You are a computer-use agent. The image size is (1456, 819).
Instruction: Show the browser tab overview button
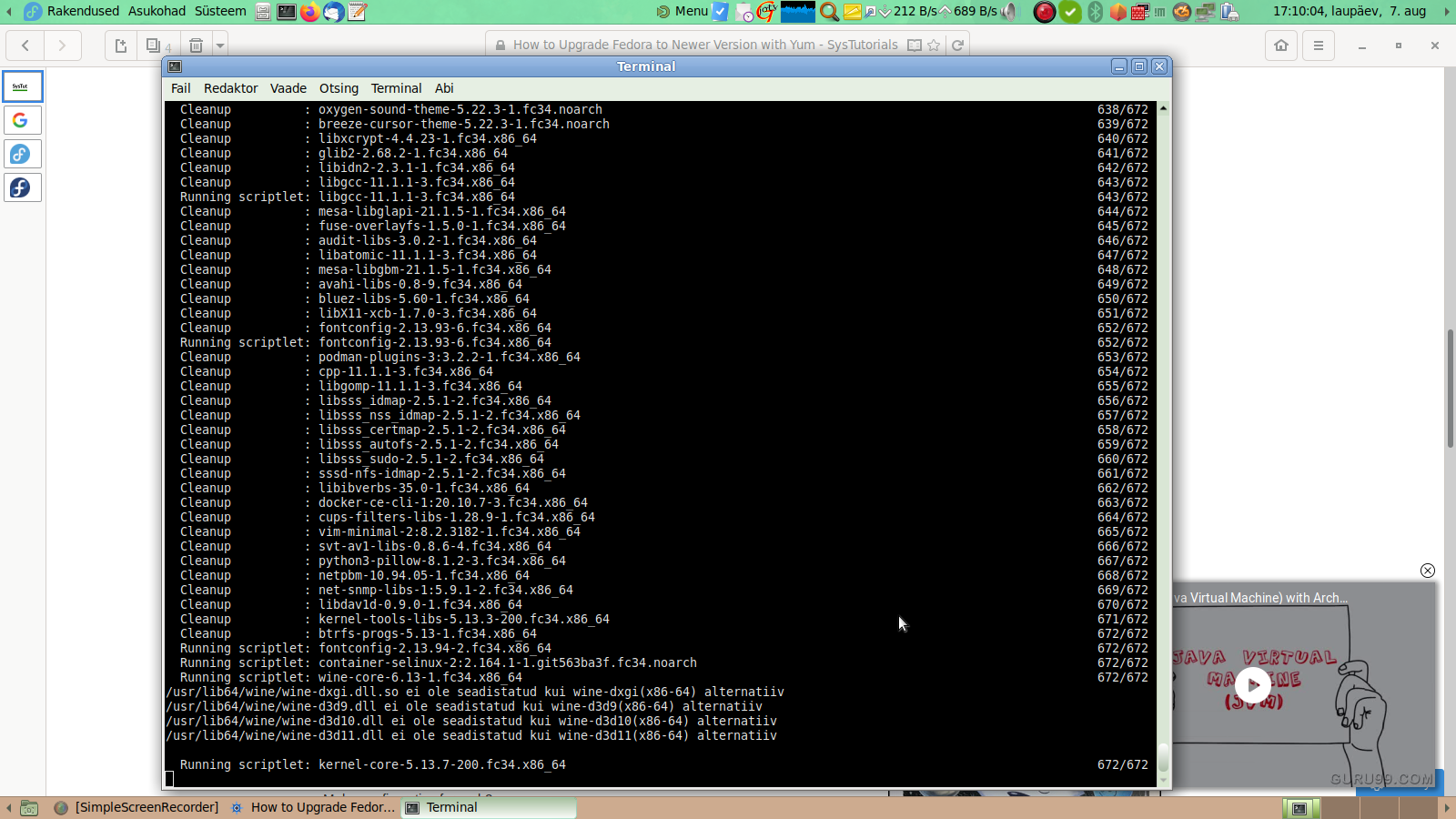[158, 45]
